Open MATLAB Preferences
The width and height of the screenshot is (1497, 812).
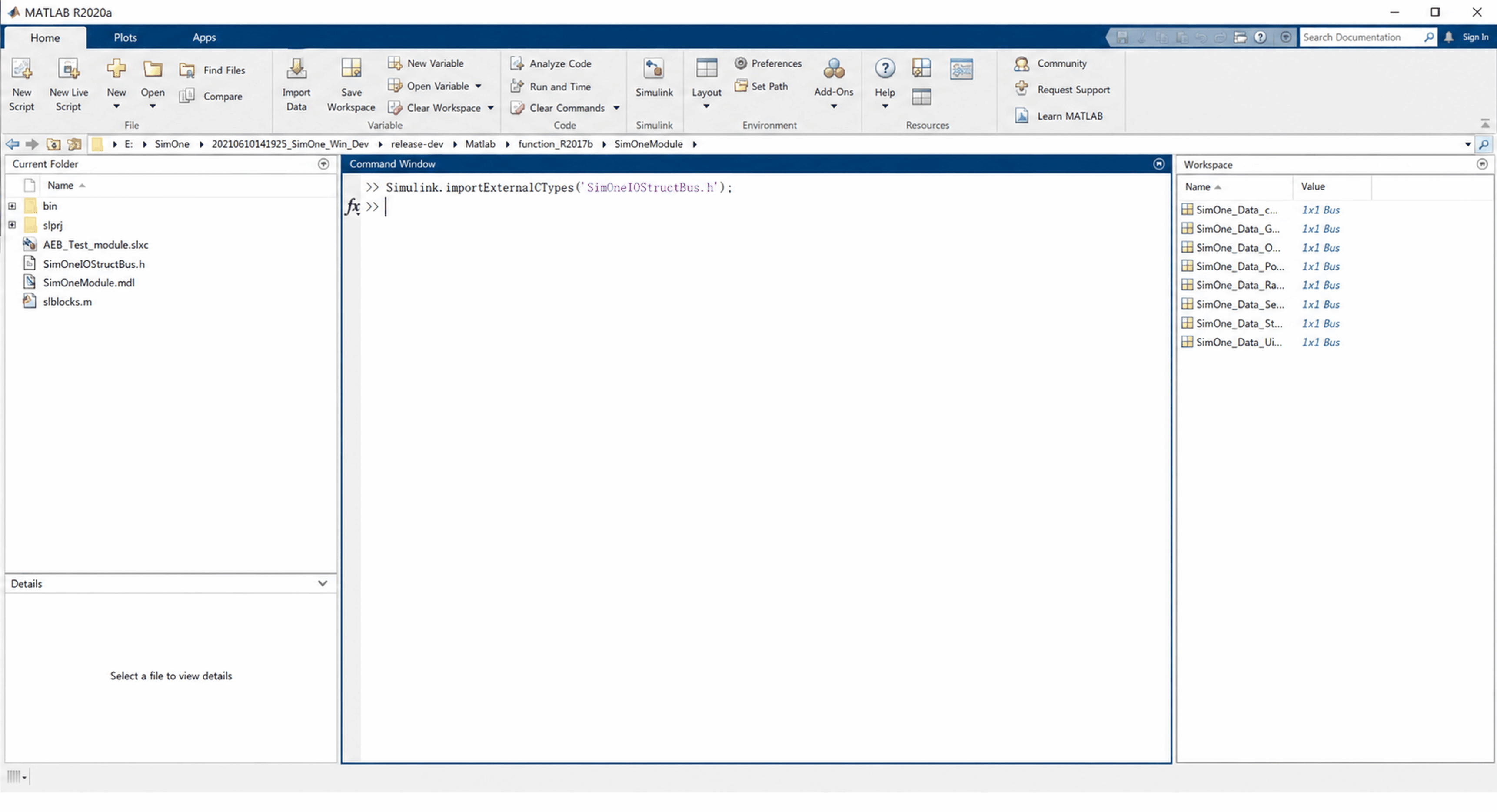pos(768,63)
